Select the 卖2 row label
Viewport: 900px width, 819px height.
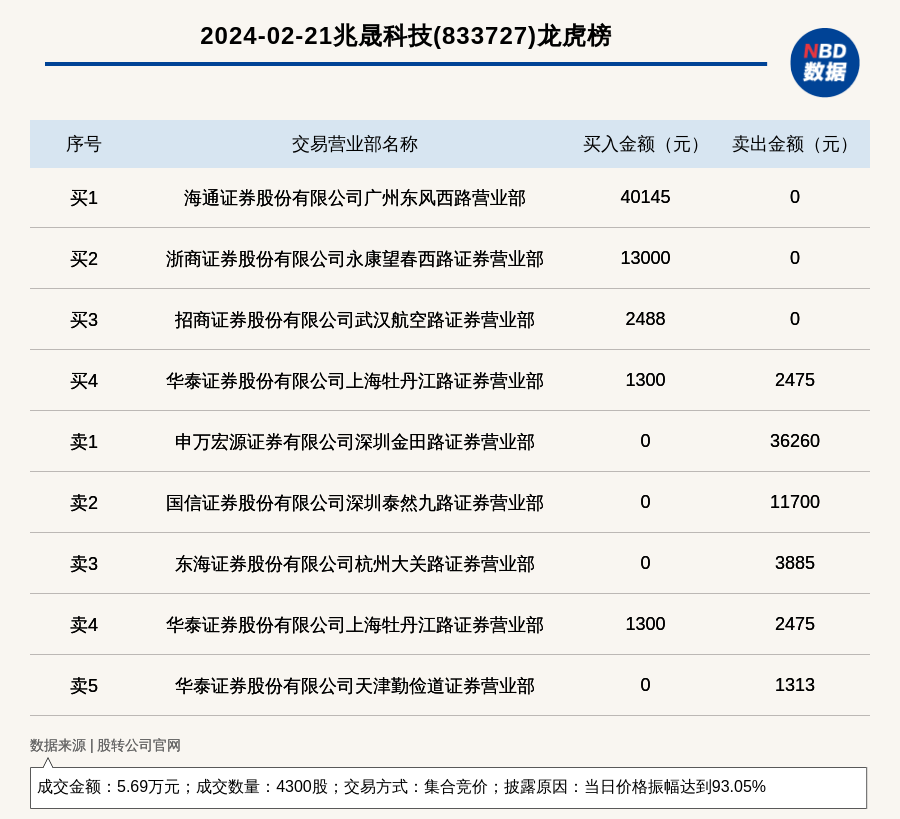click(x=84, y=503)
